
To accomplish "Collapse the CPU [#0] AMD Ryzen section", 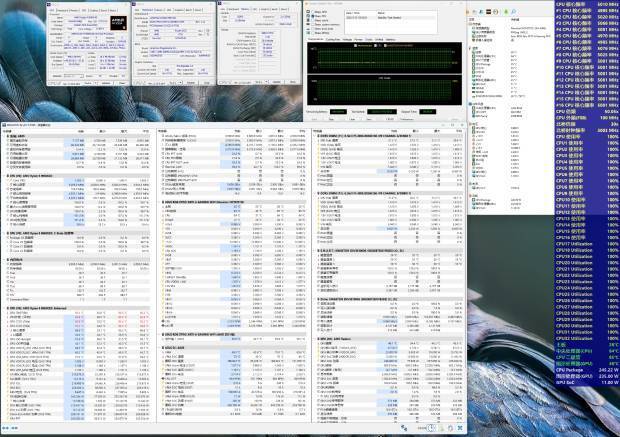I will tap(5, 174).
